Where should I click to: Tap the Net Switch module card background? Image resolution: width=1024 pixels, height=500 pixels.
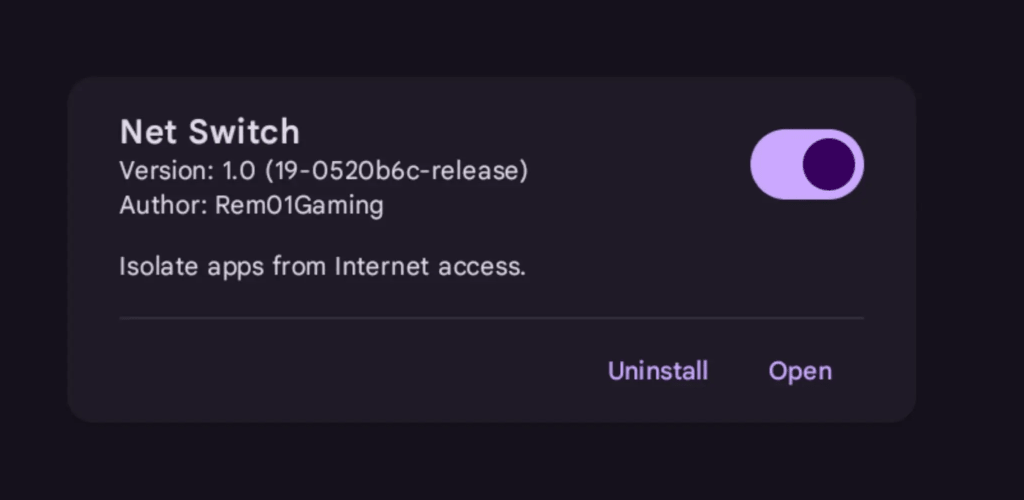(400, 370)
